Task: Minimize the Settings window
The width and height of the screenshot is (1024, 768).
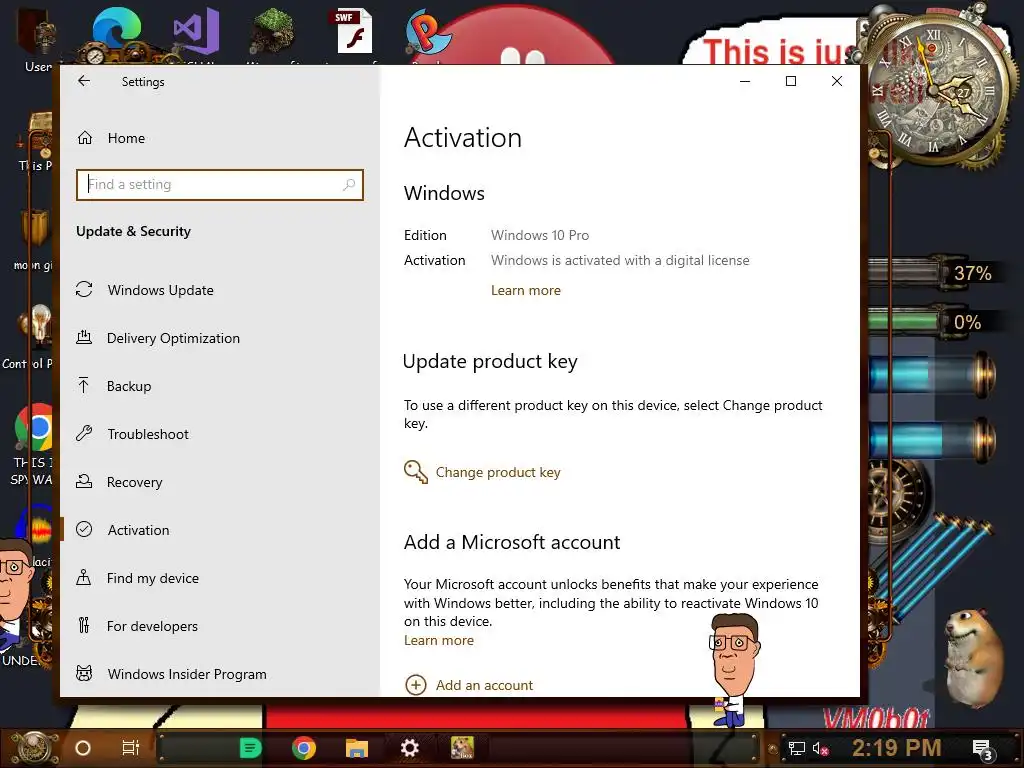Action: tap(745, 81)
